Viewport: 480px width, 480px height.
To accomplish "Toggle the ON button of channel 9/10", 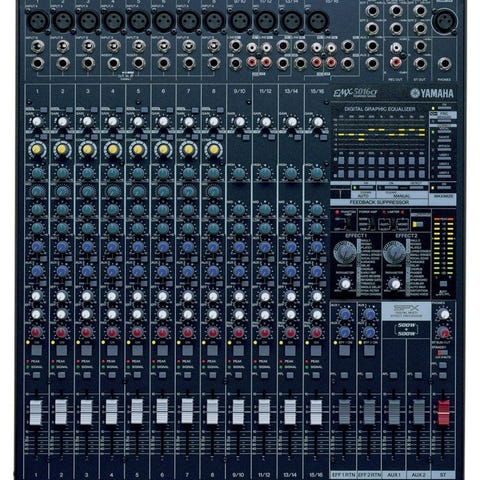I will click(x=238, y=350).
